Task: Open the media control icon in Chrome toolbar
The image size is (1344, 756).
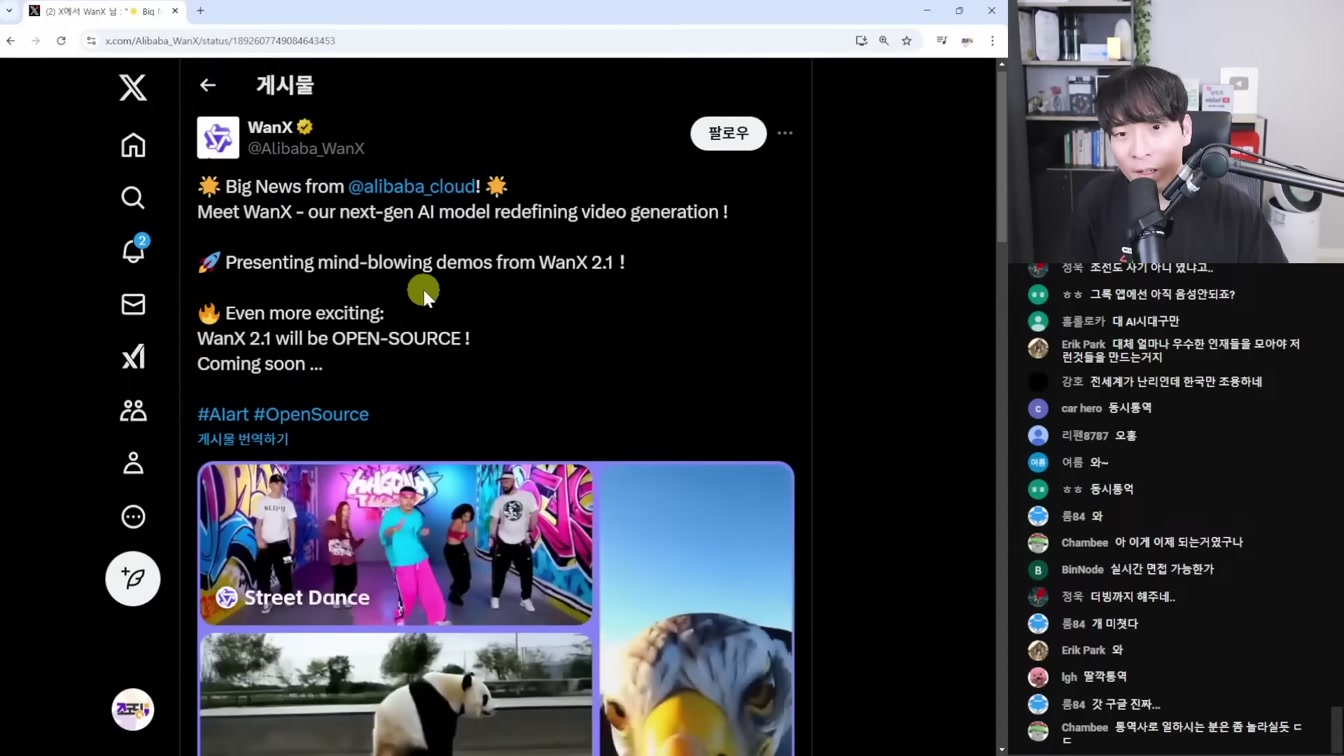Action: [942, 41]
